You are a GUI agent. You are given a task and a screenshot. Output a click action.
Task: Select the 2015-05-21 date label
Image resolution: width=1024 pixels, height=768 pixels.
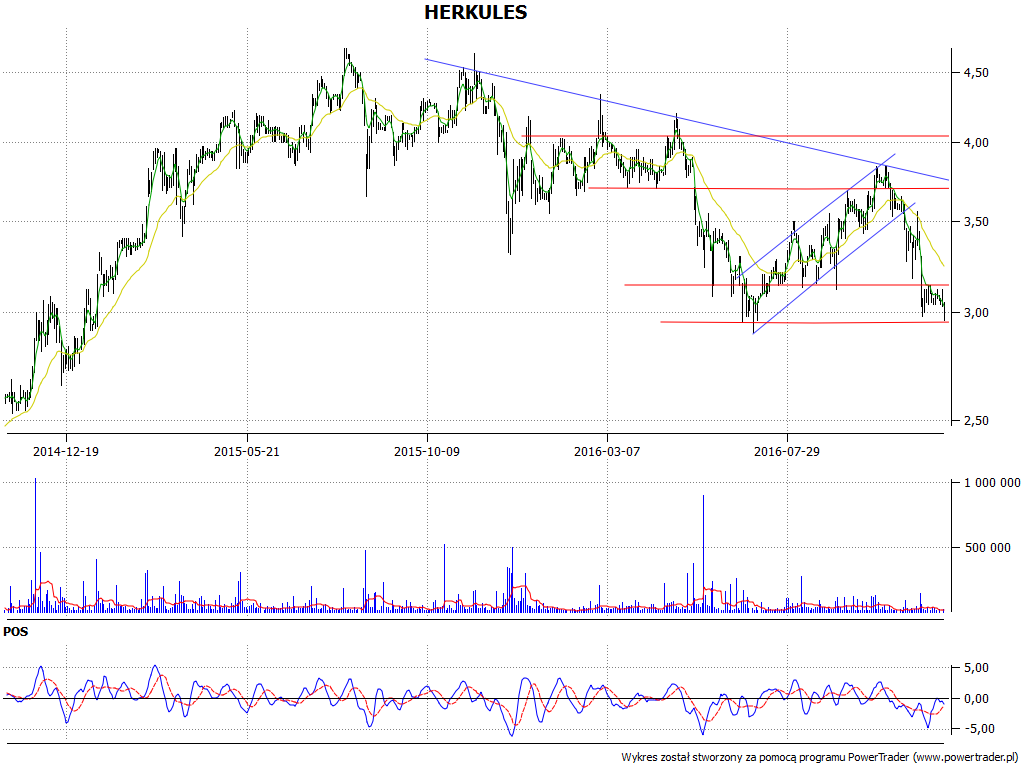pos(247,451)
